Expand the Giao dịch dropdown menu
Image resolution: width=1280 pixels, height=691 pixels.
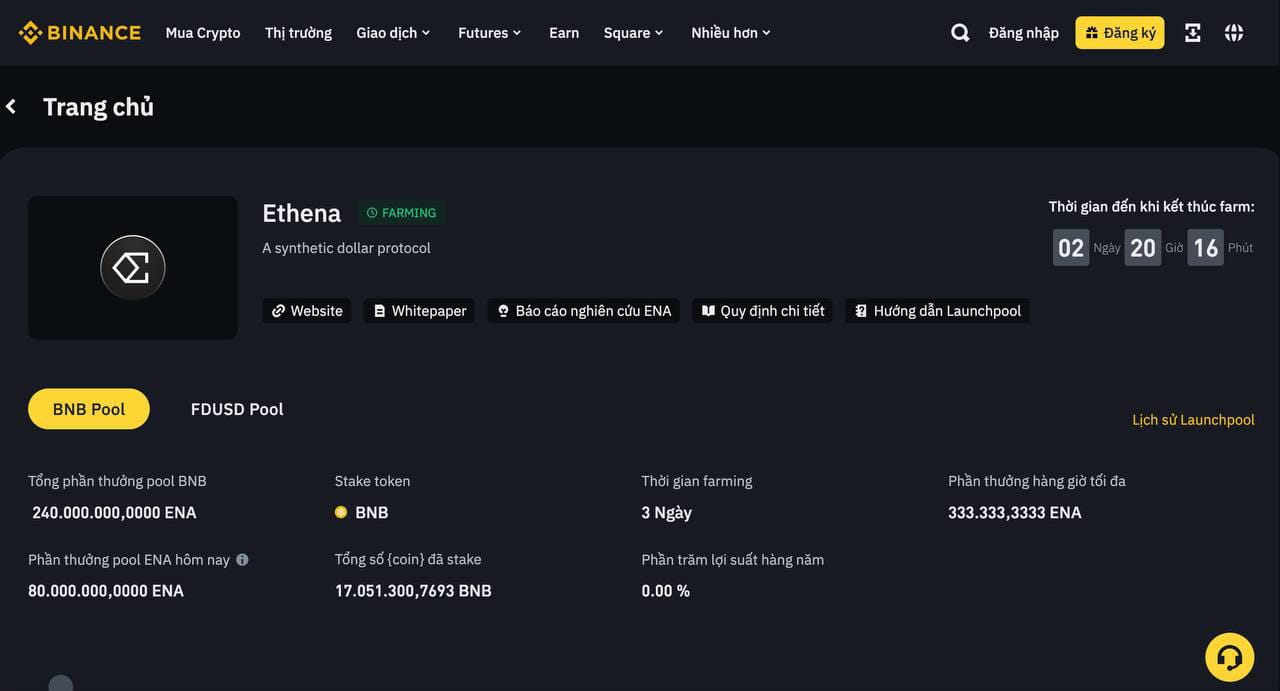(x=393, y=32)
